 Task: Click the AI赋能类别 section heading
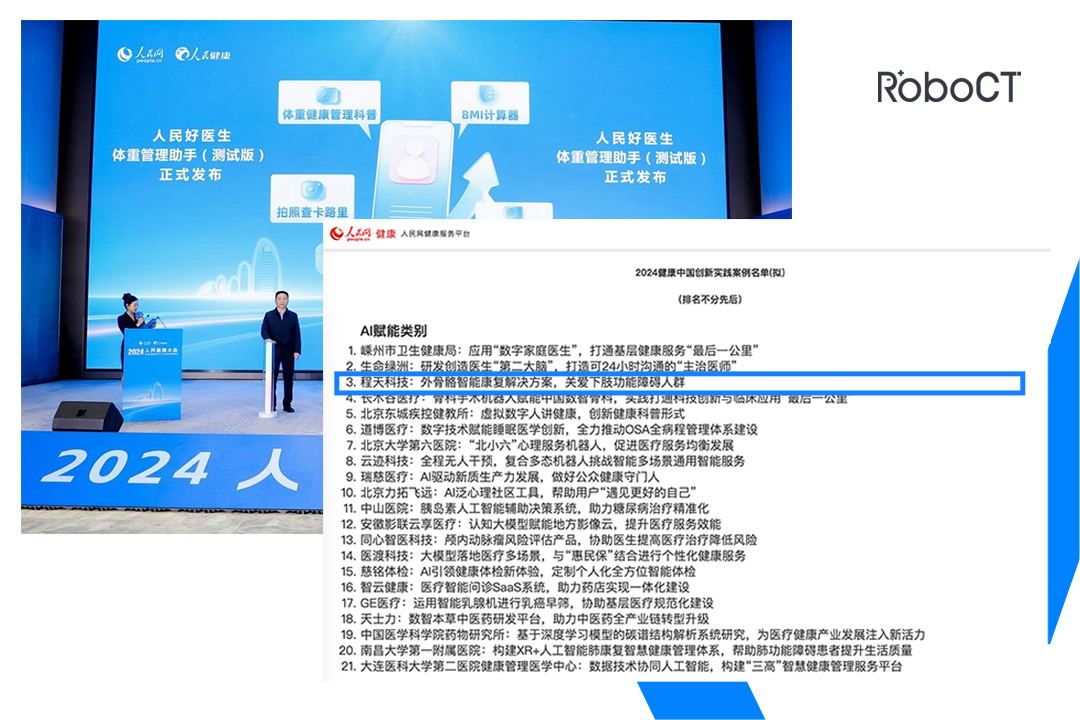pyautogui.click(x=393, y=330)
